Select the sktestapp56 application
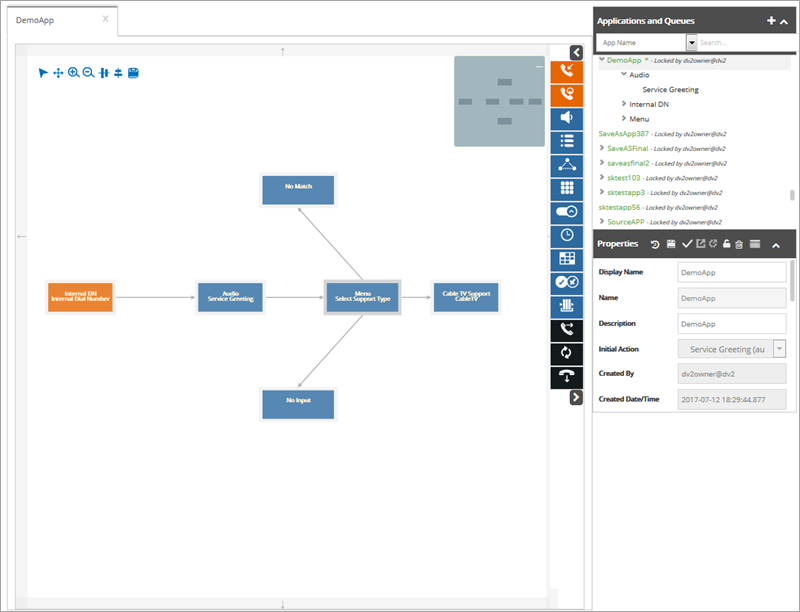The width and height of the screenshot is (800, 612). pos(619,207)
